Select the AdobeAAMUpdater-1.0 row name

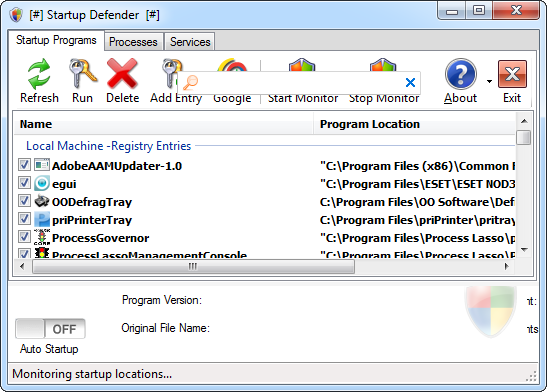pyautogui.click(x=117, y=166)
